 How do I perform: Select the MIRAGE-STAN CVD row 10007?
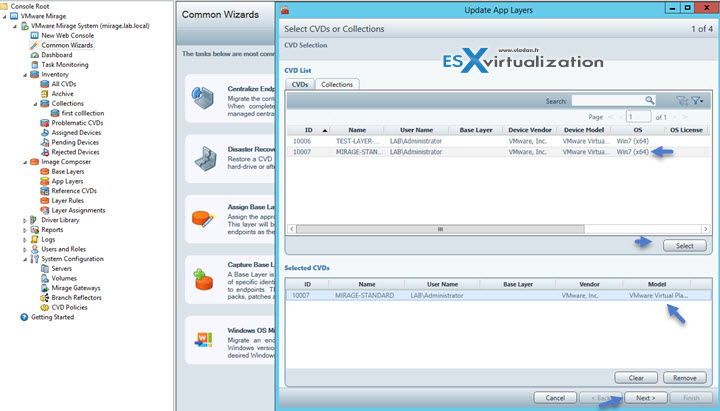point(499,152)
